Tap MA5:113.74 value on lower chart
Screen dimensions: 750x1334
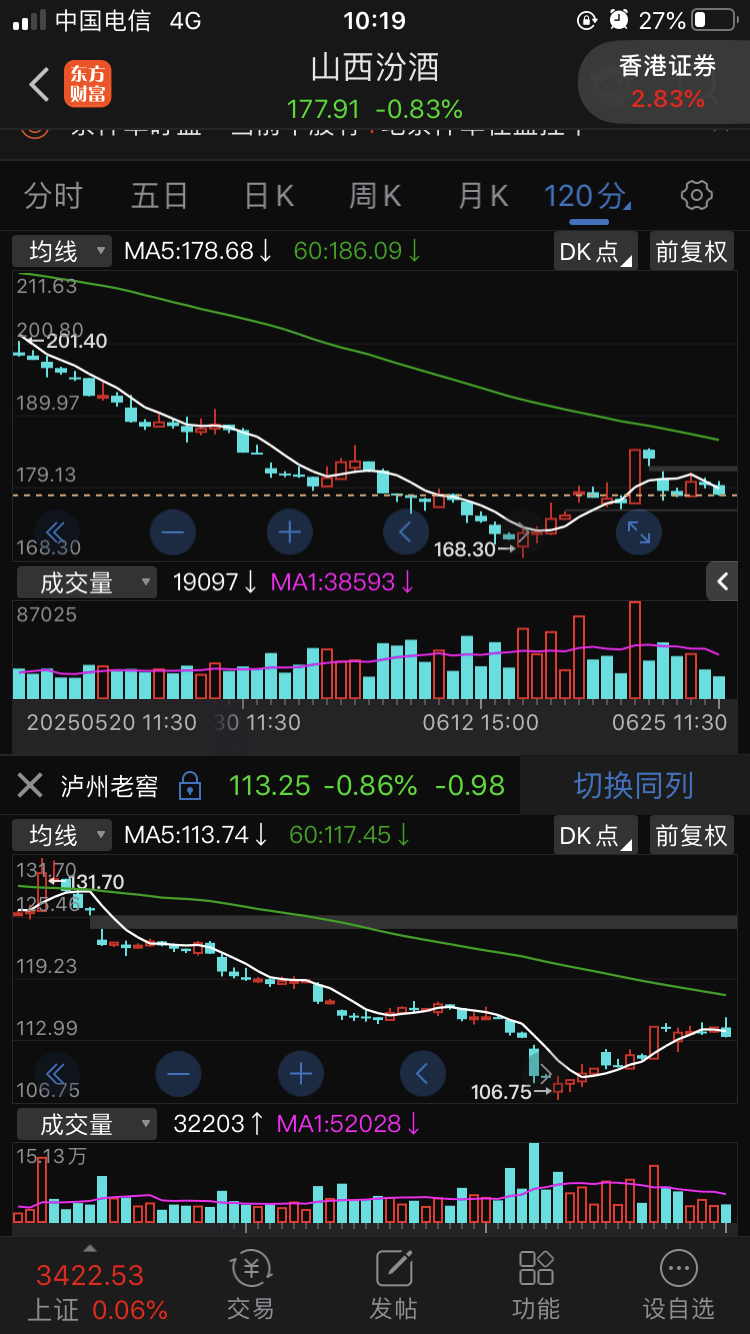[x=198, y=835]
